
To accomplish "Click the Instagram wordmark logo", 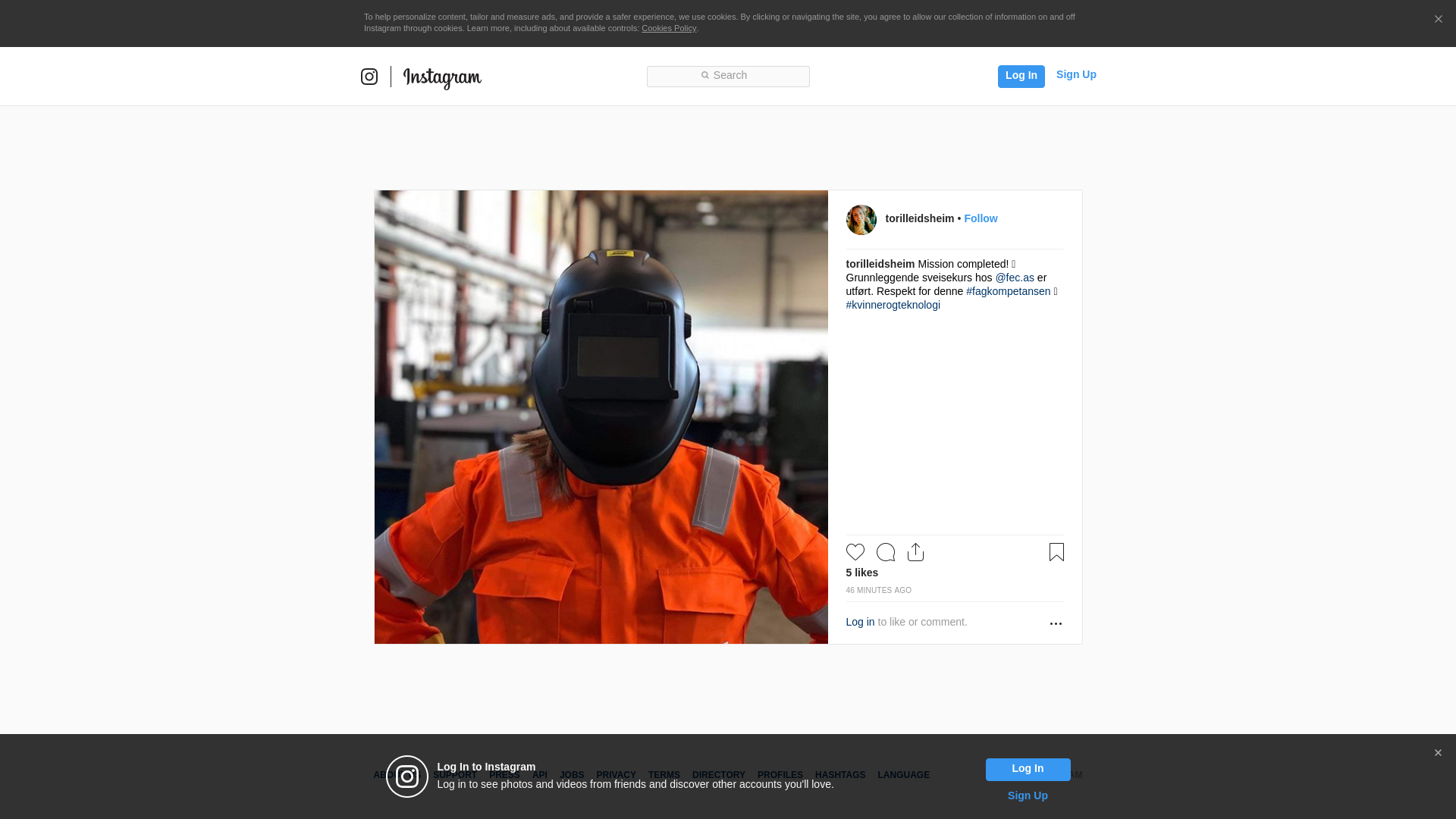I will [442, 78].
